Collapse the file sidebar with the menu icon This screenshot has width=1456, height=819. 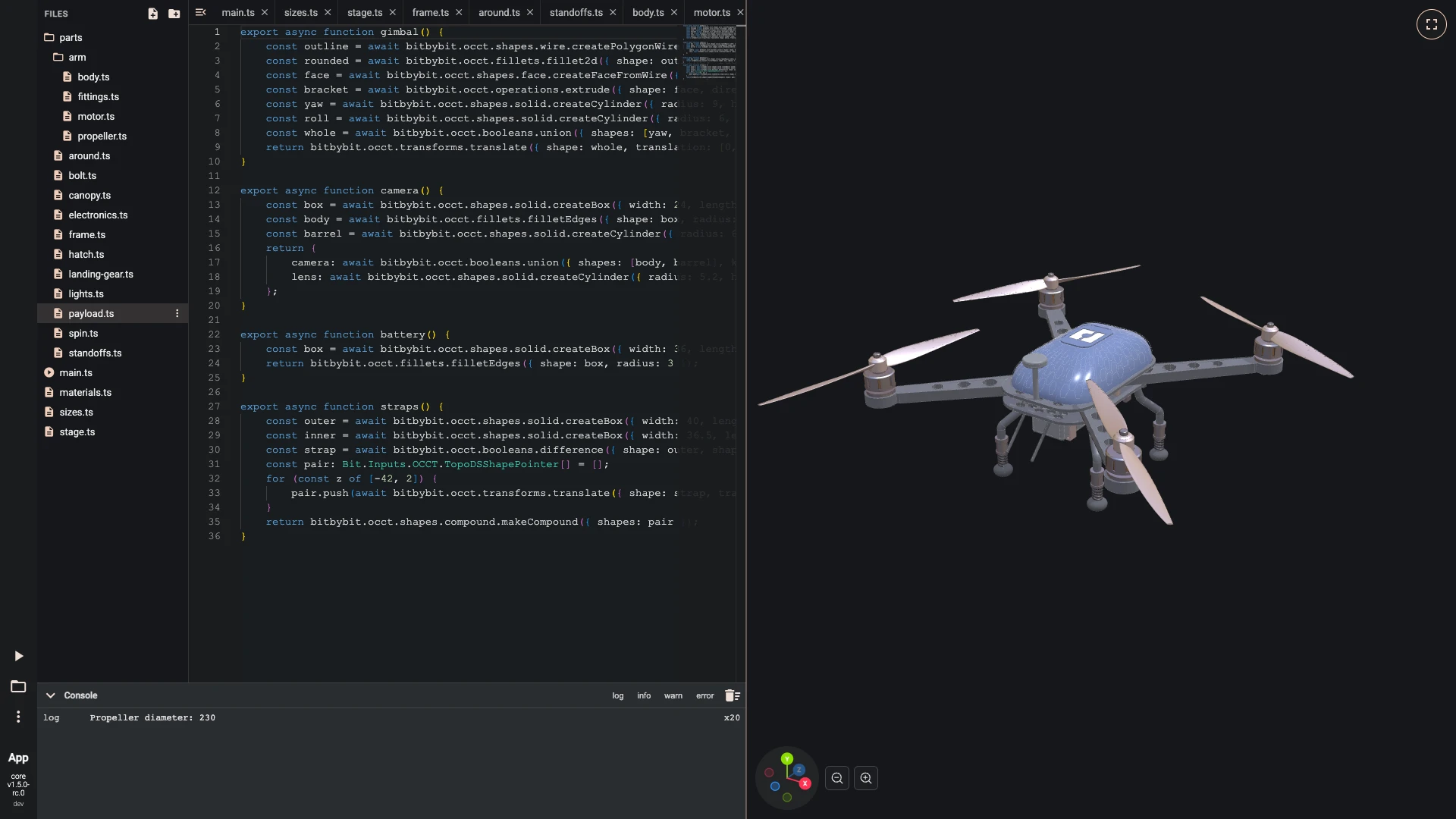pyautogui.click(x=200, y=12)
